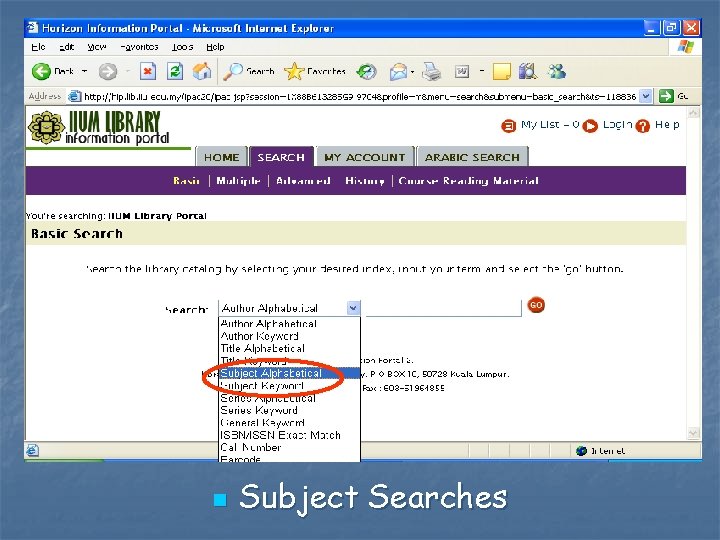
Task: Click the red GO search button
Action: click(x=536, y=305)
